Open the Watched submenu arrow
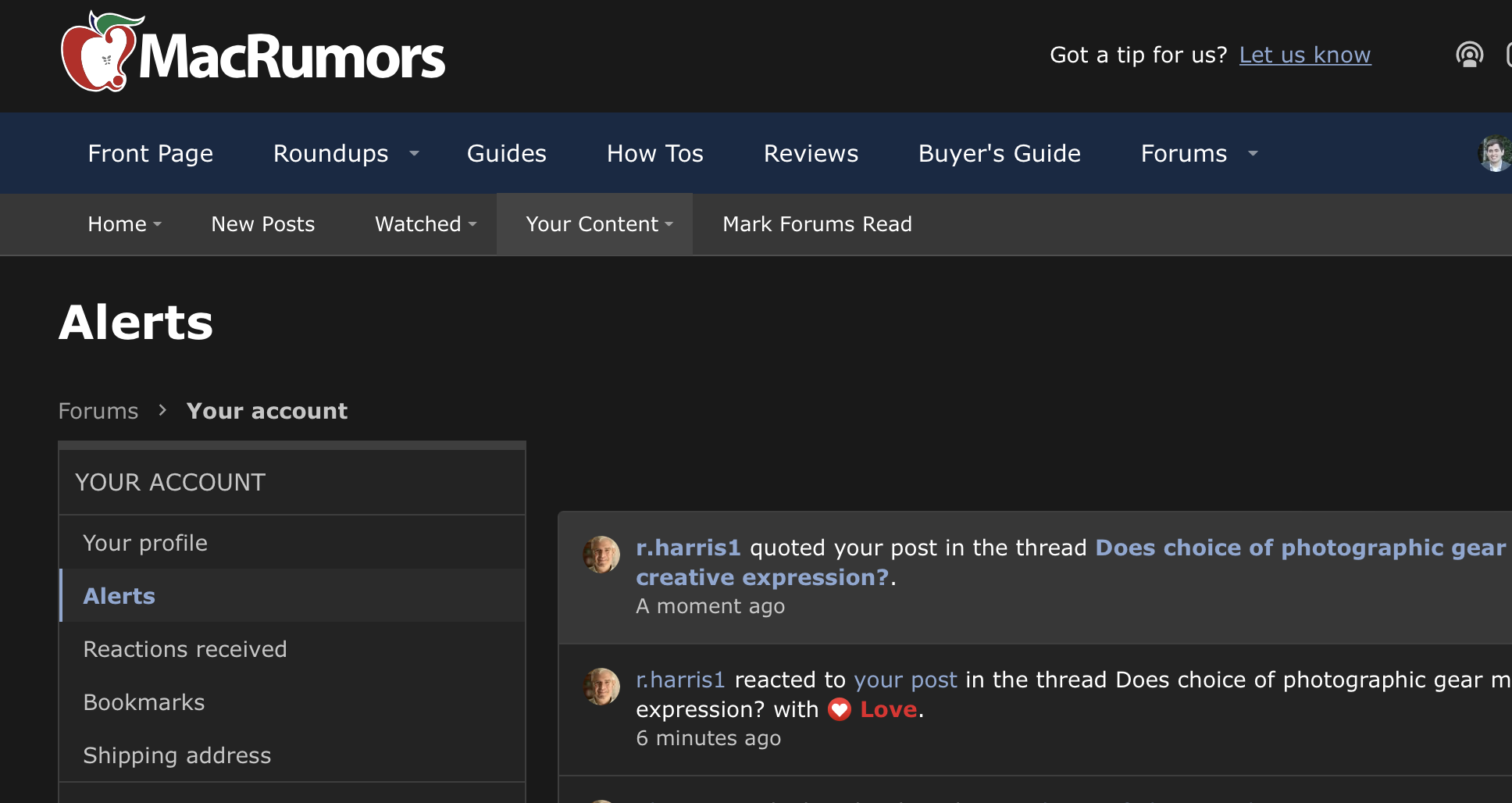 472,224
